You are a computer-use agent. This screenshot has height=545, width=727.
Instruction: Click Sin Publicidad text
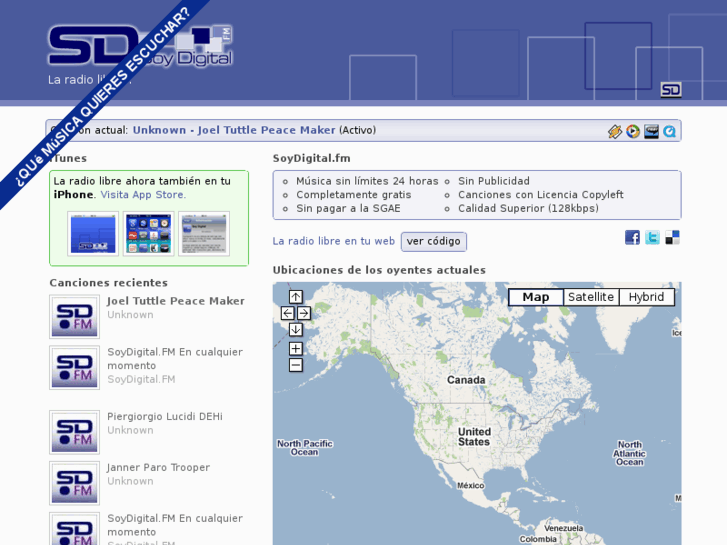pyautogui.click(x=494, y=181)
